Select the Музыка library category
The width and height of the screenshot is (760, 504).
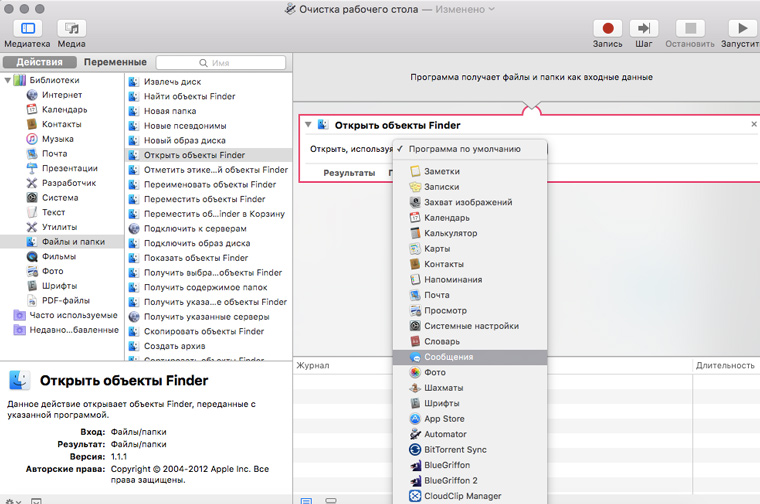click(58, 139)
